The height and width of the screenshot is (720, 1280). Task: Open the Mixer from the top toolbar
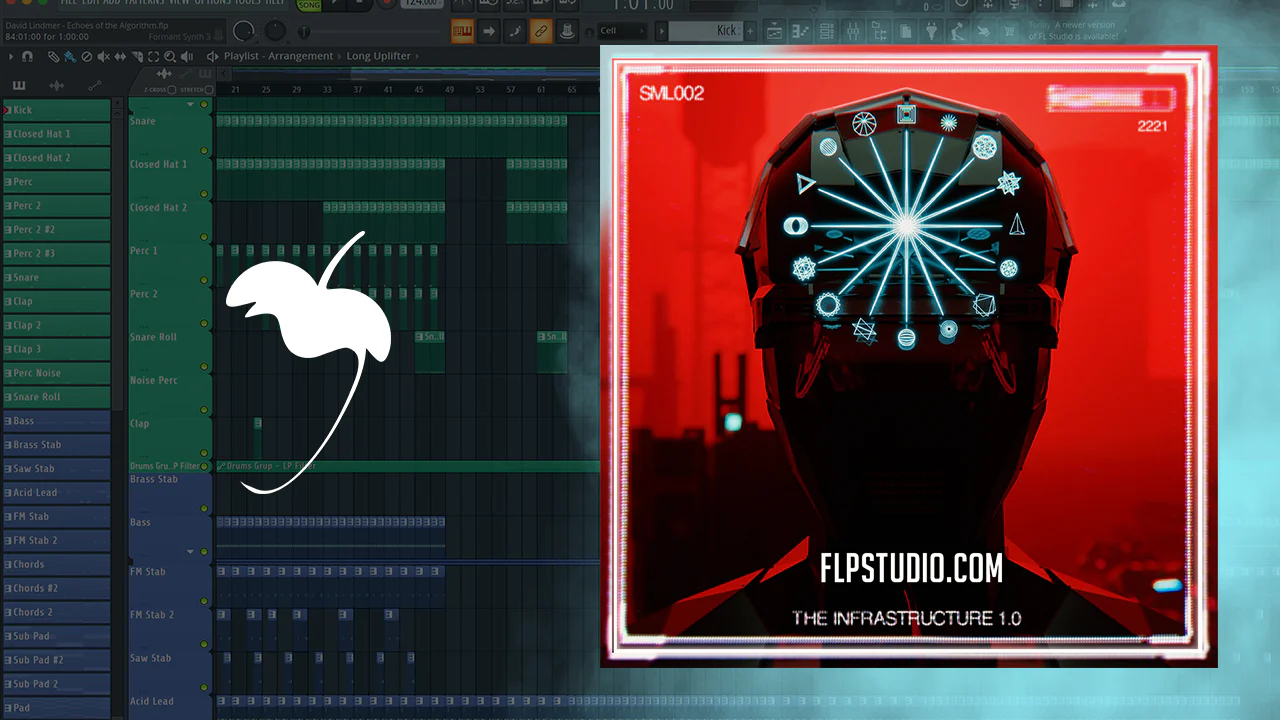pos(852,32)
